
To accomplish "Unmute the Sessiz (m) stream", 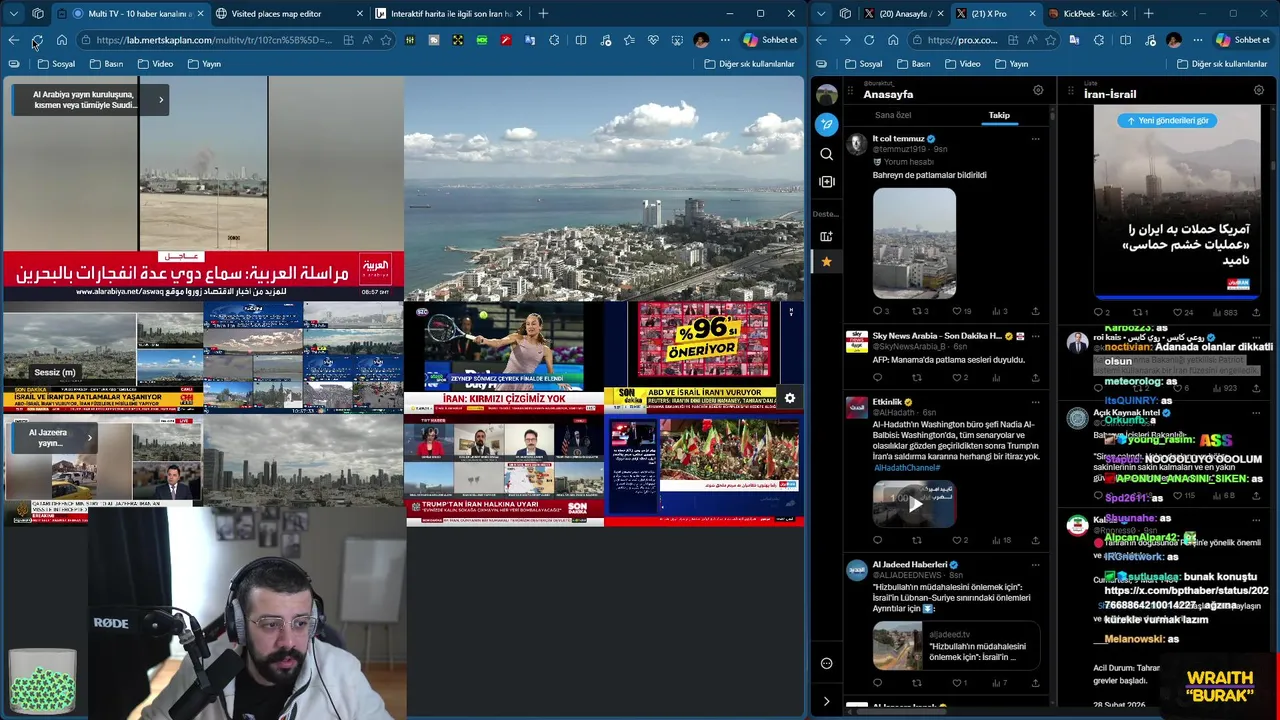I will pos(55,372).
